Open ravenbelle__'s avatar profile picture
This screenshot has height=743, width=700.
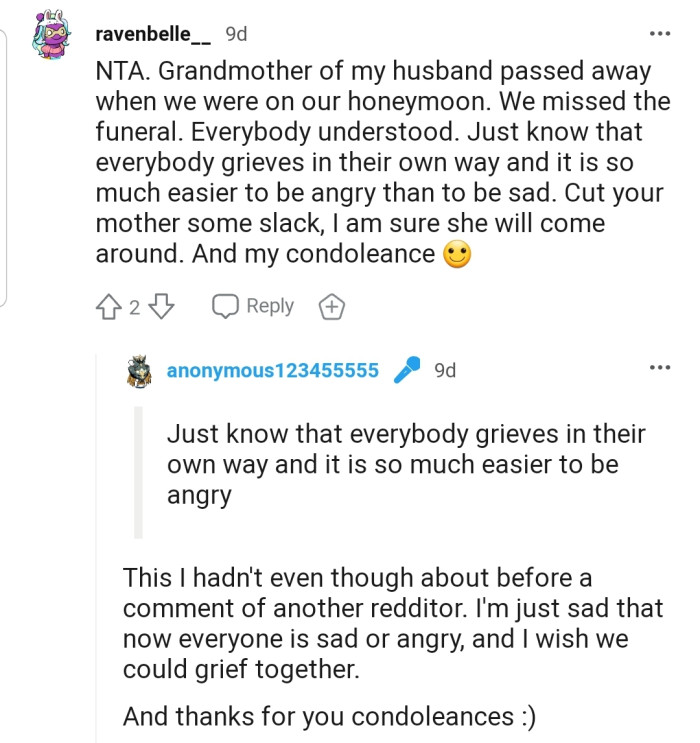pyautogui.click(x=52, y=36)
